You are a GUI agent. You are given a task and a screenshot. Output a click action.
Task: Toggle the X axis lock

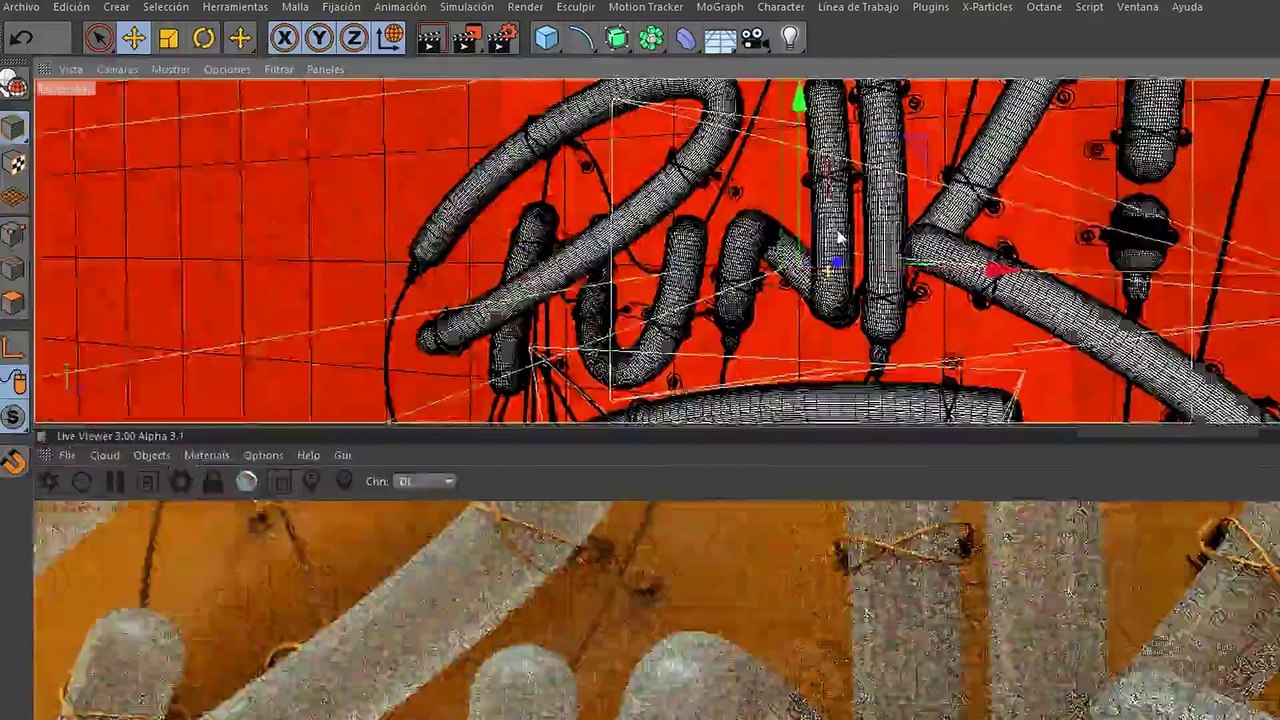pos(284,39)
